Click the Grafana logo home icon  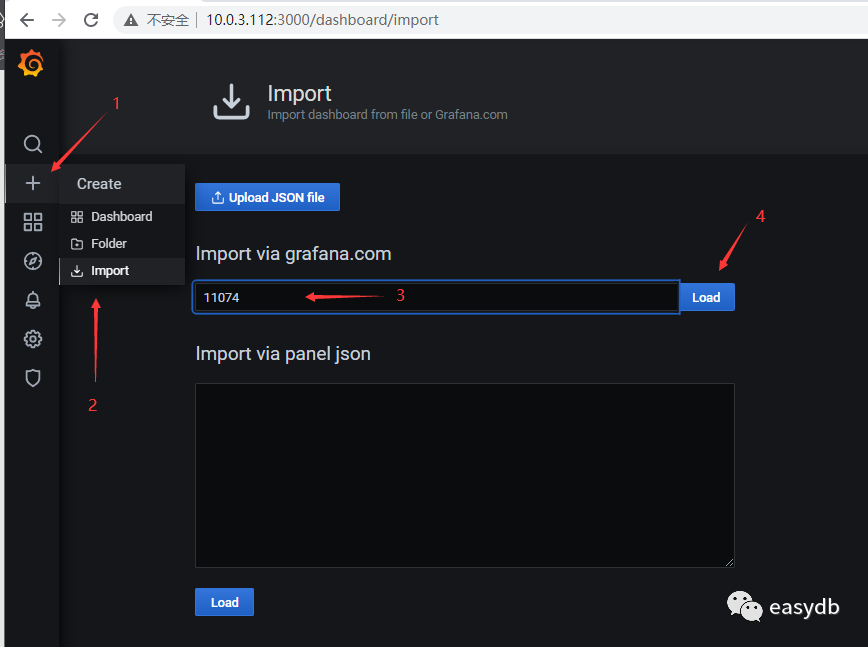[32, 65]
